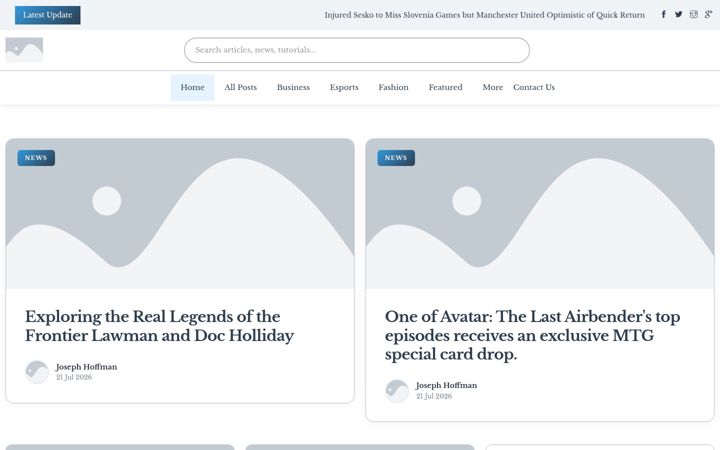Open the Avatar article thumbnail
Screen dimensions: 720x450
click(540, 214)
